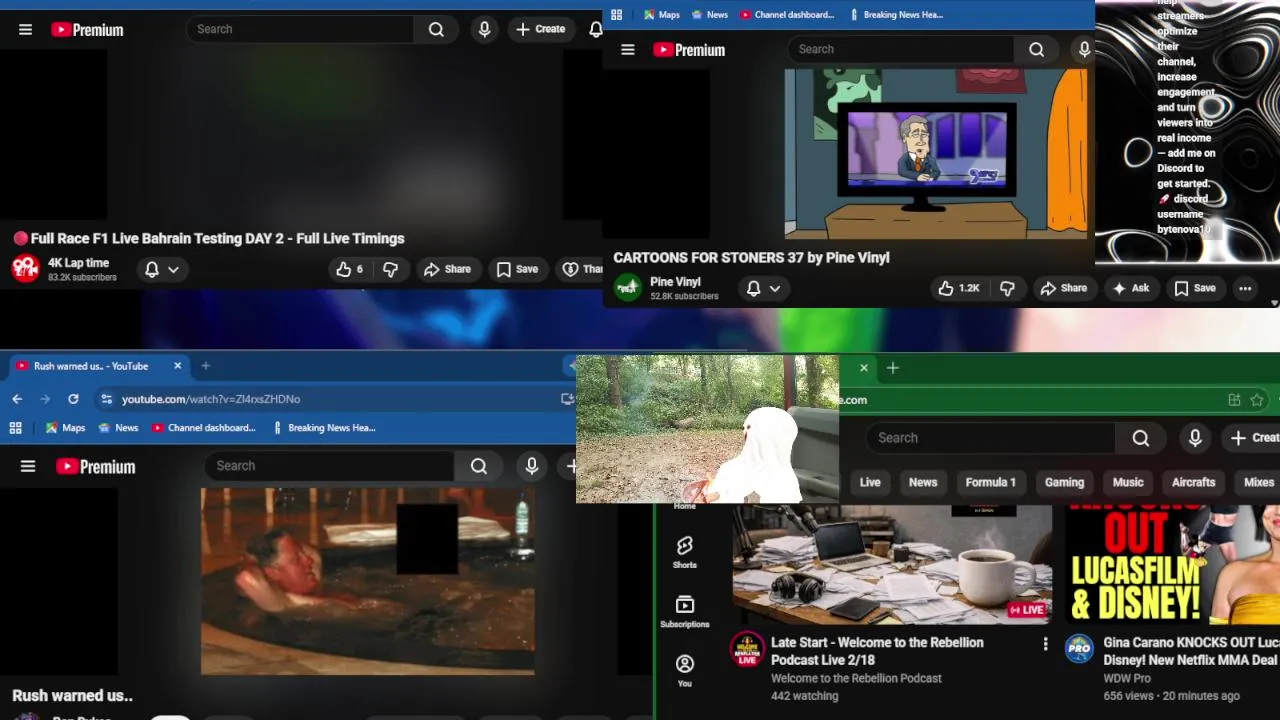Reload the Rush warned us page
Image resolution: width=1280 pixels, height=720 pixels.
pyautogui.click(x=73, y=399)
